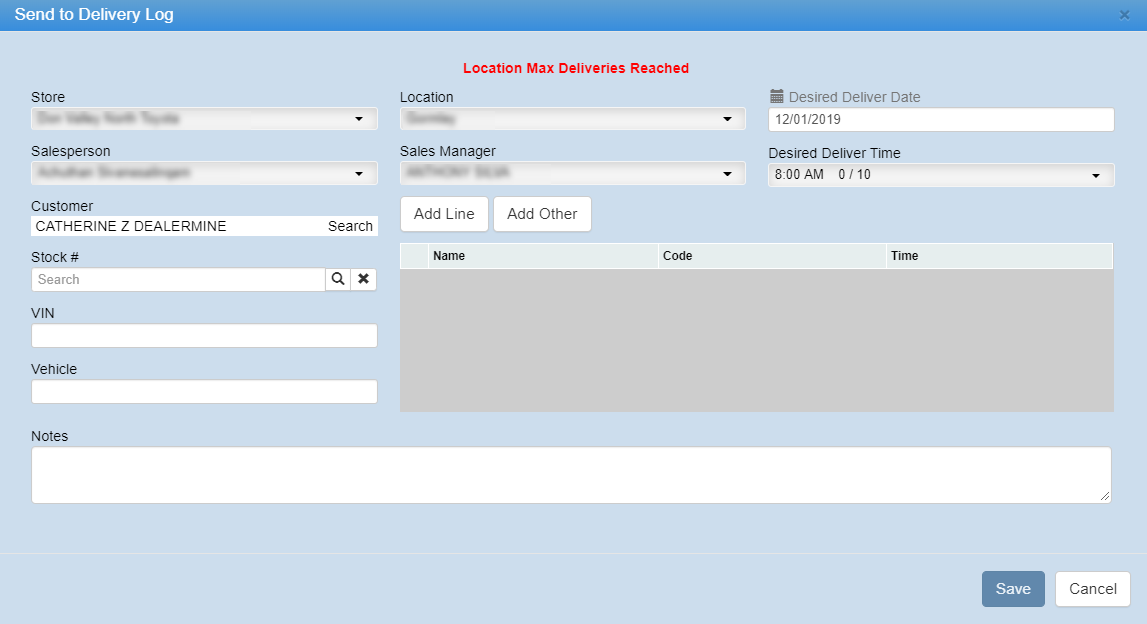Focus the Stock # search input
Screen dimensions: 1147x624
pyautogui.click(x=178, y=280)
